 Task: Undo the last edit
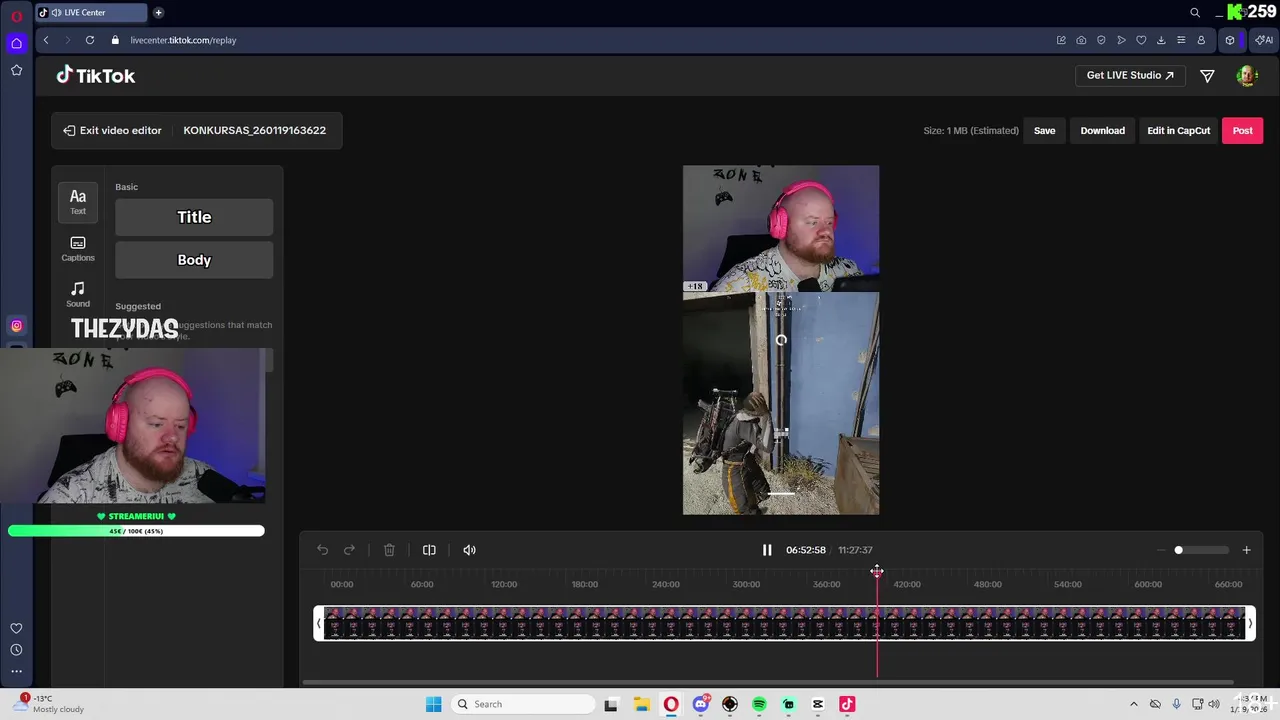click(322, 550)
